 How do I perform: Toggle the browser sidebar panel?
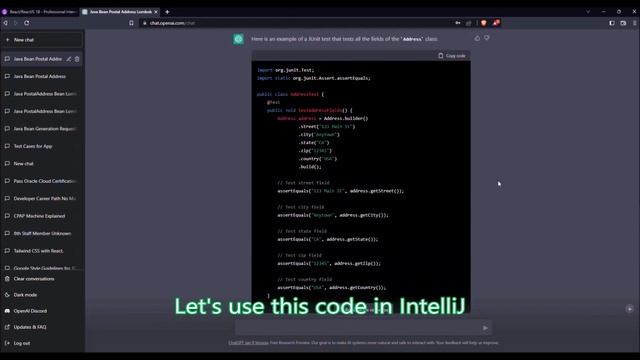(x=612, y=23)
